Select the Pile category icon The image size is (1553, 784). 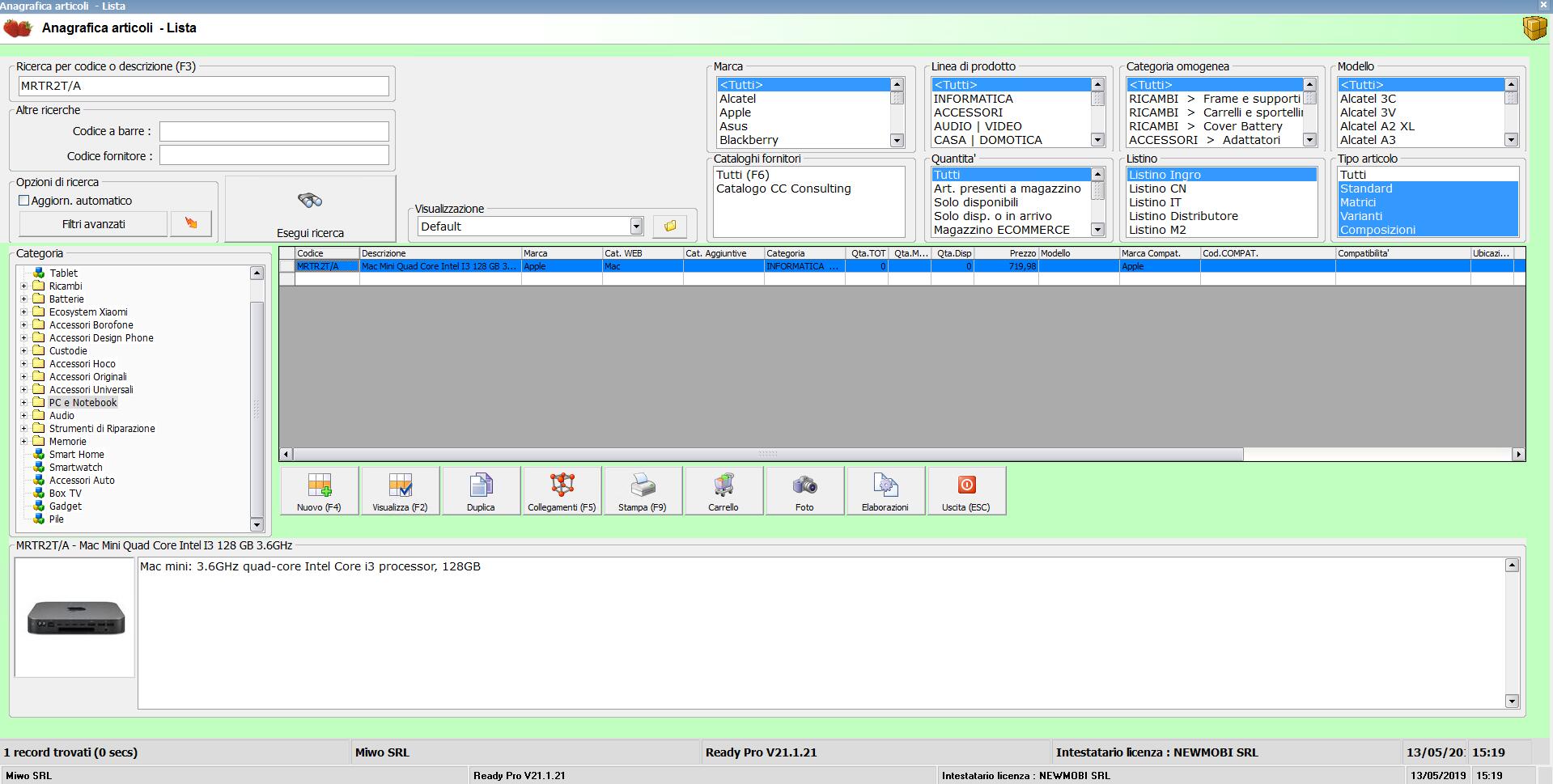tap(38, 519)
